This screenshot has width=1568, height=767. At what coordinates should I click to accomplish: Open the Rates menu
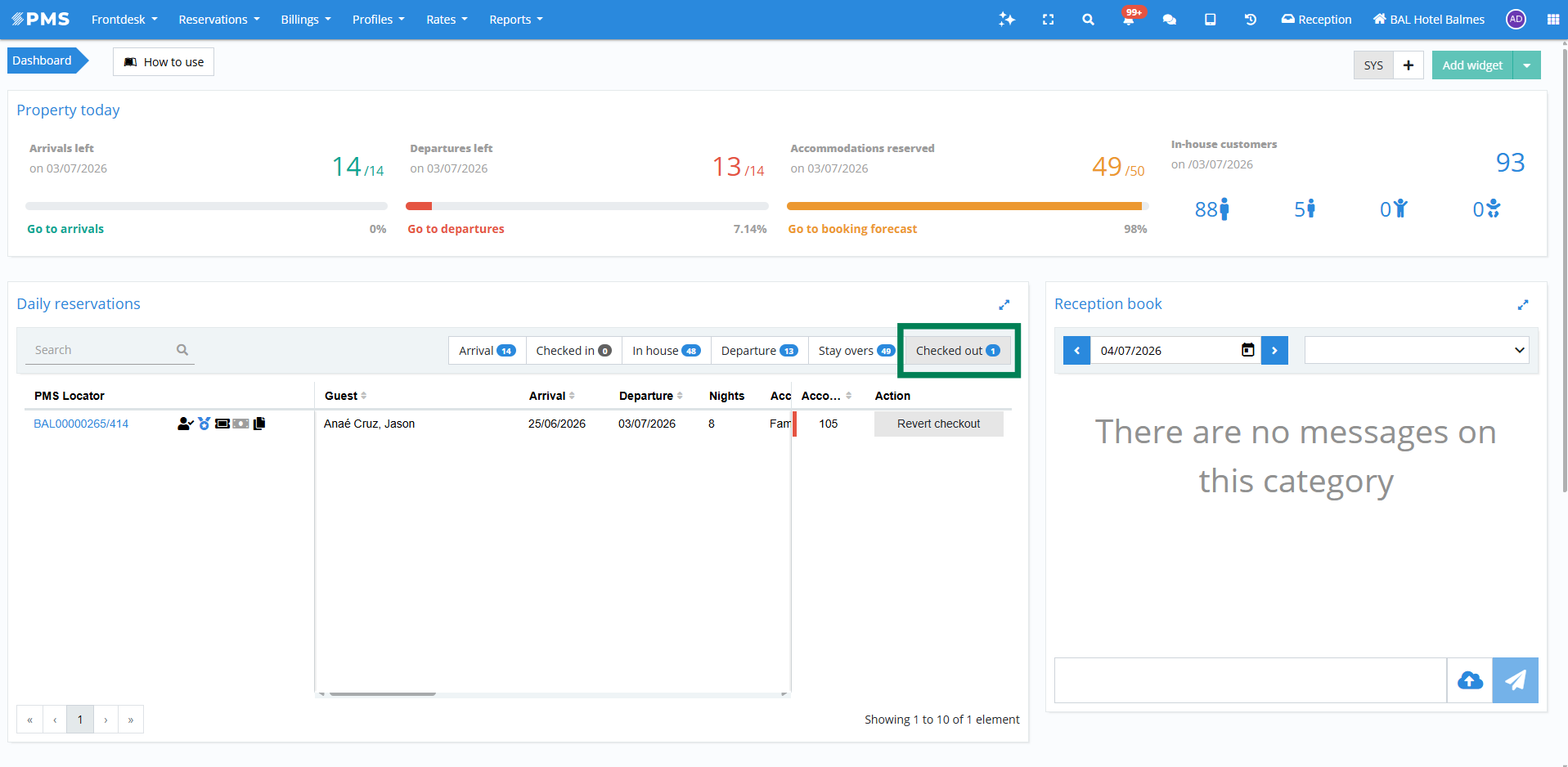(x=447, y=20)
